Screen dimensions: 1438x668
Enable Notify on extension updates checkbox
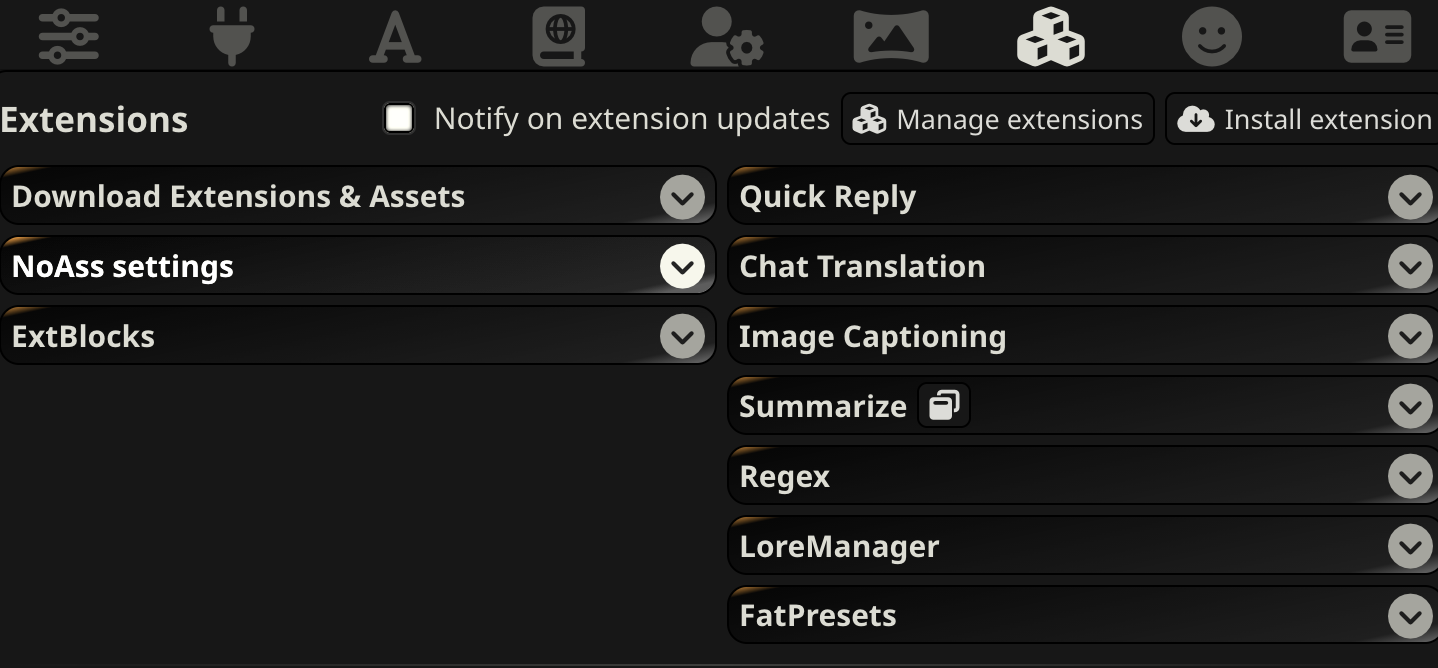pyautogui.click(x=399, y=119)
